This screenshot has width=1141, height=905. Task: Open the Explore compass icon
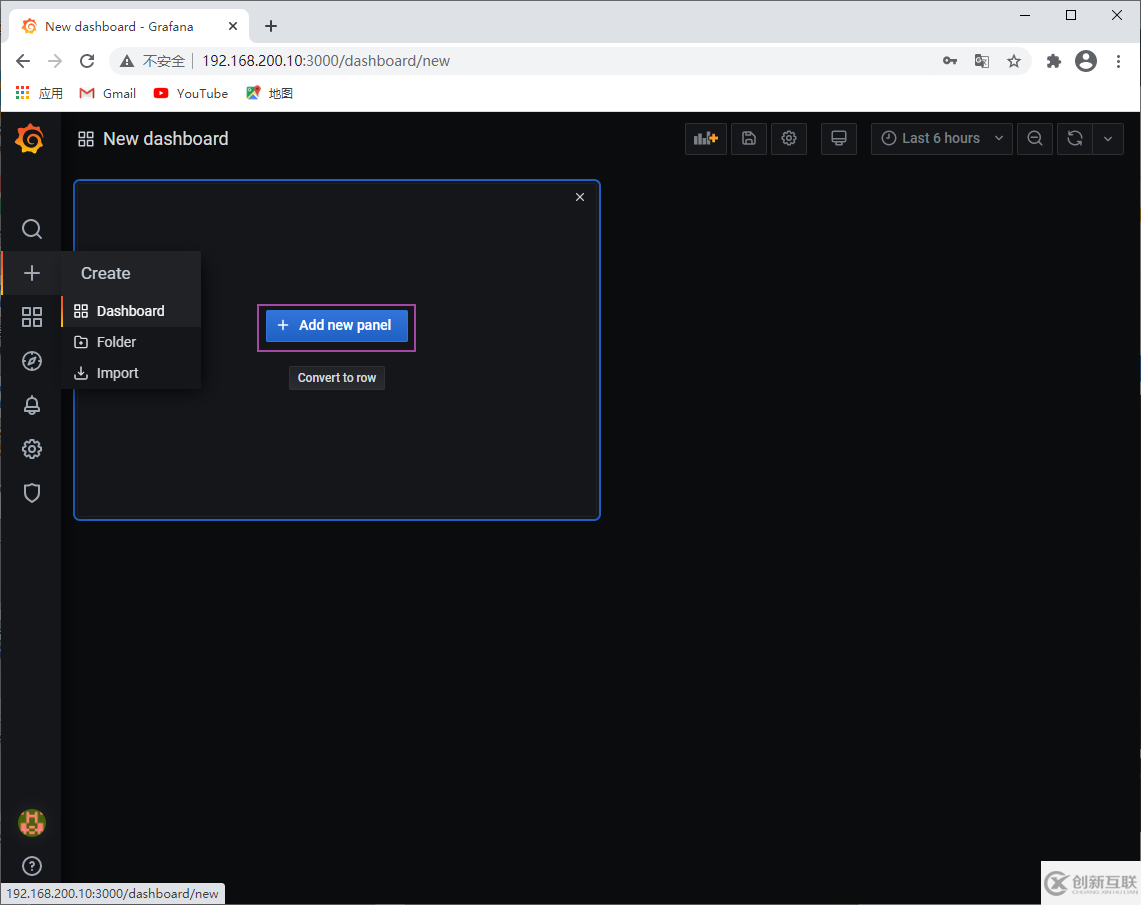pyautogui.click(x=31, y=361)
